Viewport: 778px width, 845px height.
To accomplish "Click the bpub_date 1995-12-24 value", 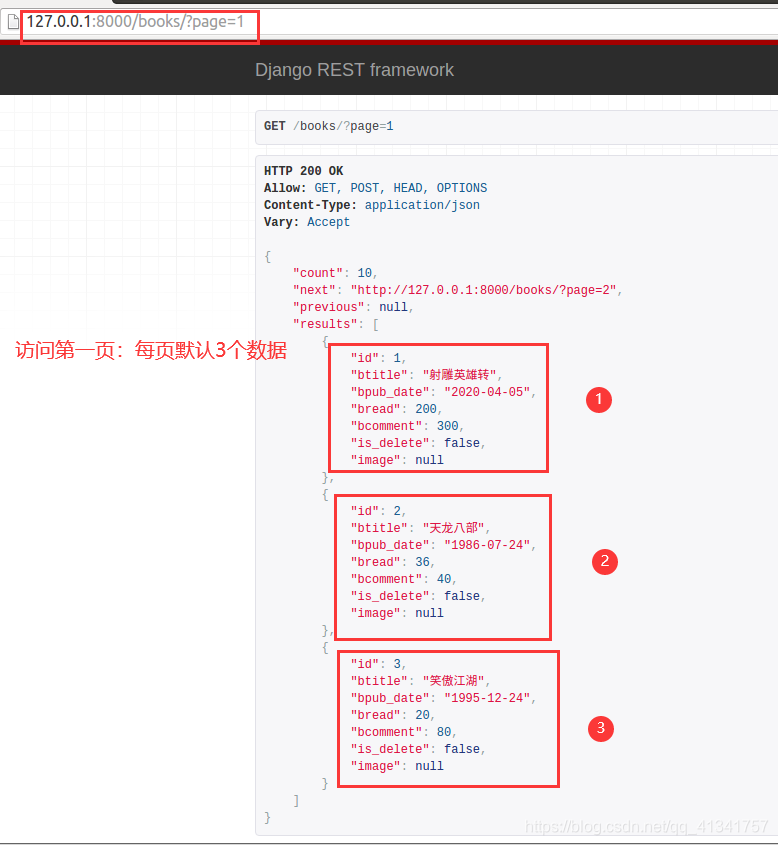I will pos(487,698).
